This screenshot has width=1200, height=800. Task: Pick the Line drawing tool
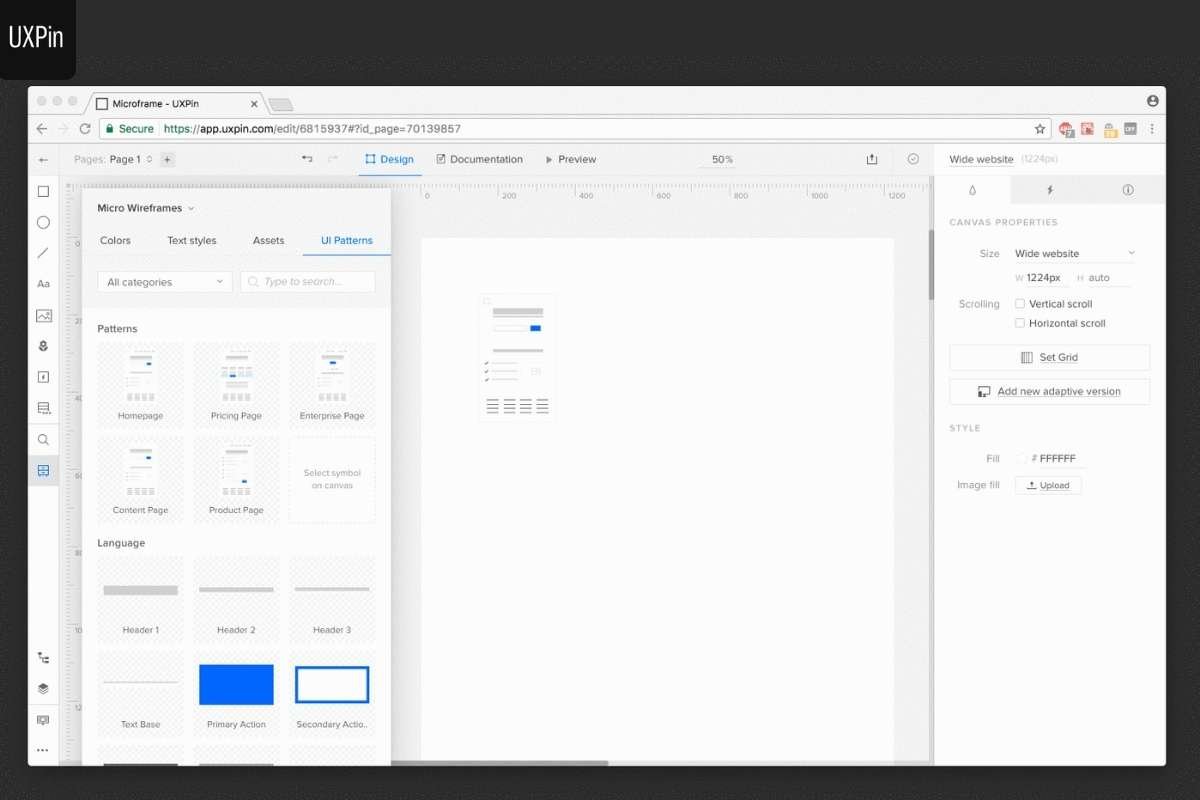(x=43, y=253)
